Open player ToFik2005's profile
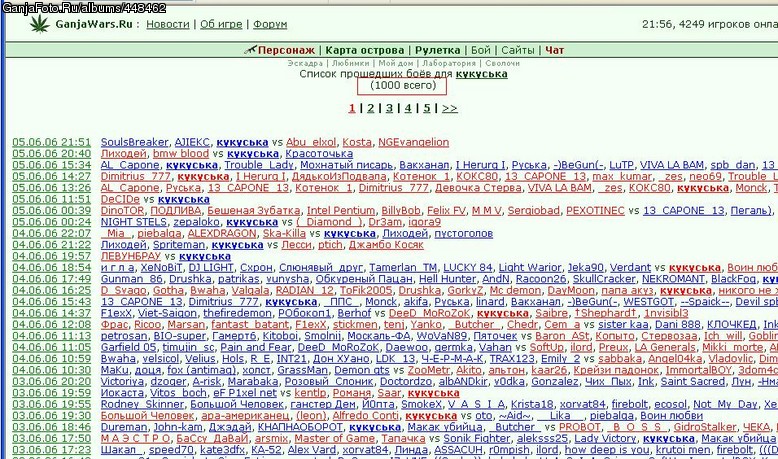Image resolution: width=778 pixels, height=459 pixels. coord(366,291)
